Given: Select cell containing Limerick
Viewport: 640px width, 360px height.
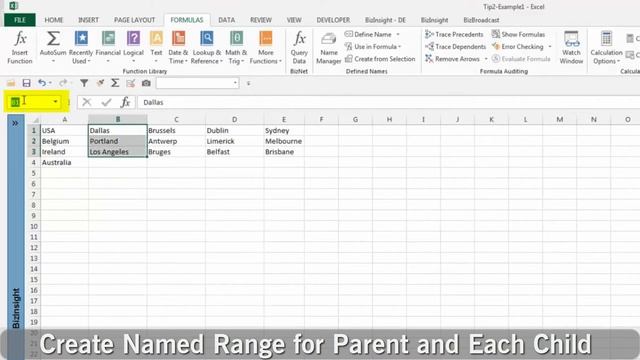Looking at the screenshot, I should (234, 141).
